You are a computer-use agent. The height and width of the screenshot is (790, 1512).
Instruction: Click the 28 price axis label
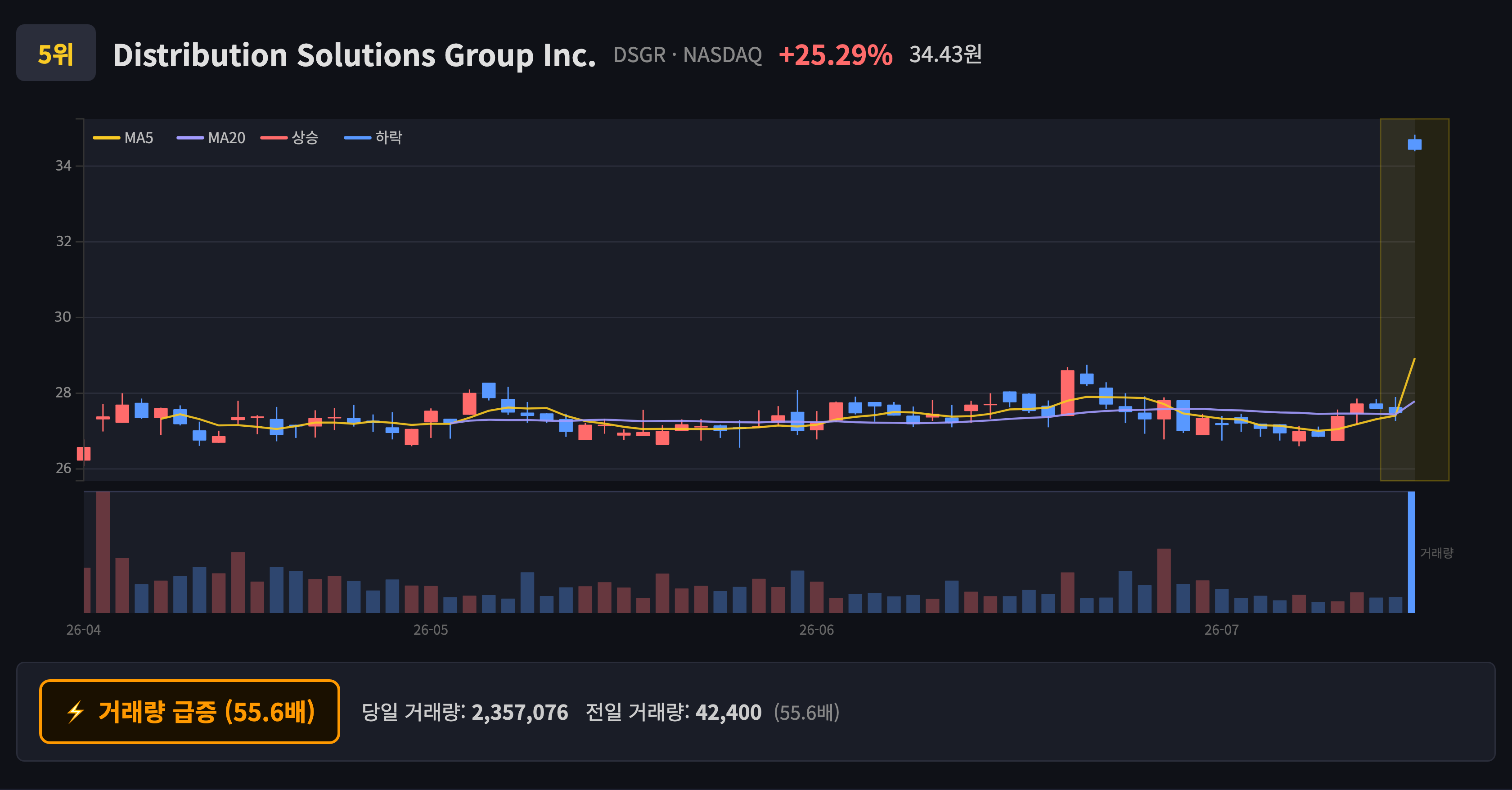(63, 393)
